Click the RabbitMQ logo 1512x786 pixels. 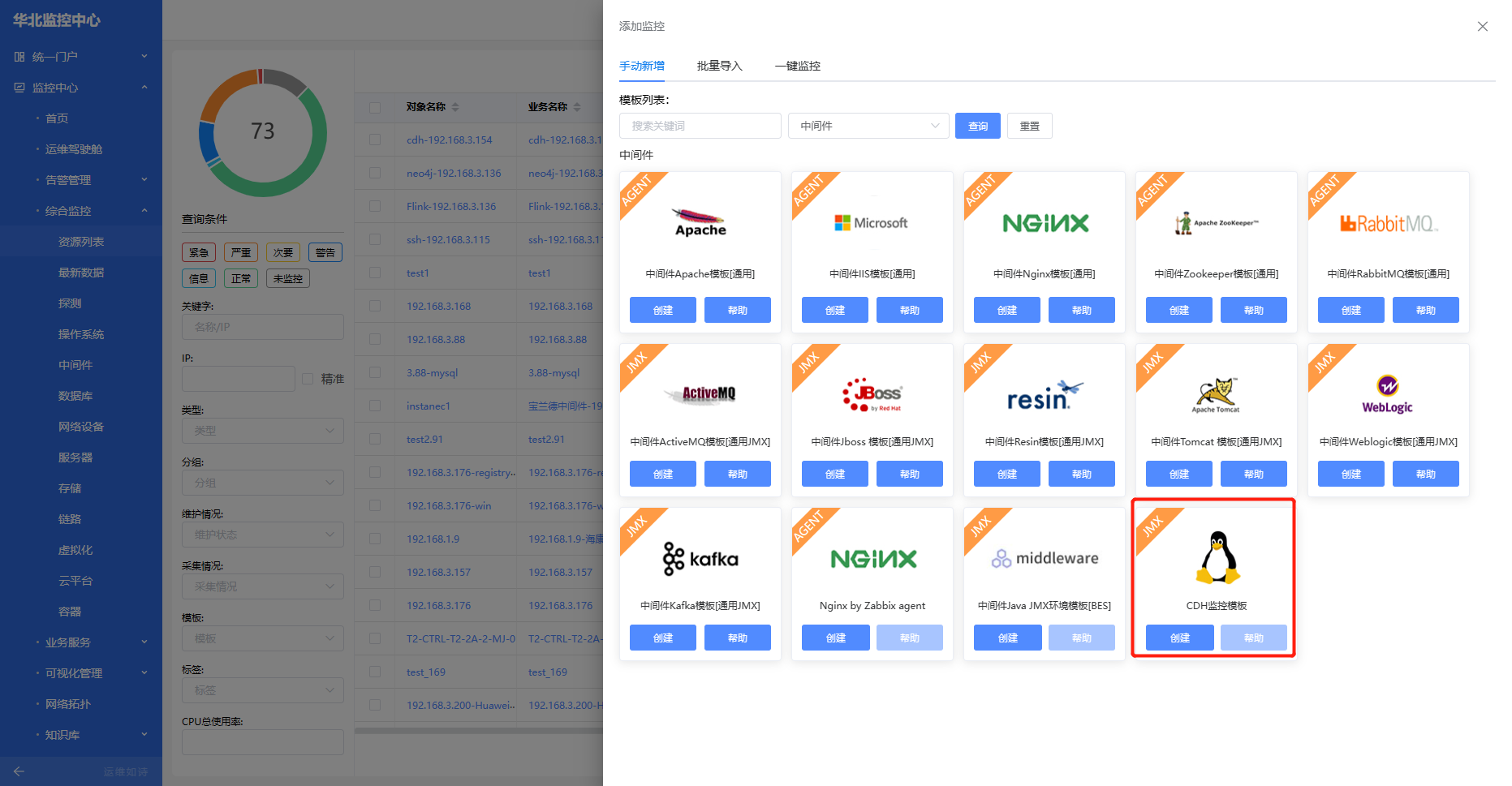[x=1388, y=223]
